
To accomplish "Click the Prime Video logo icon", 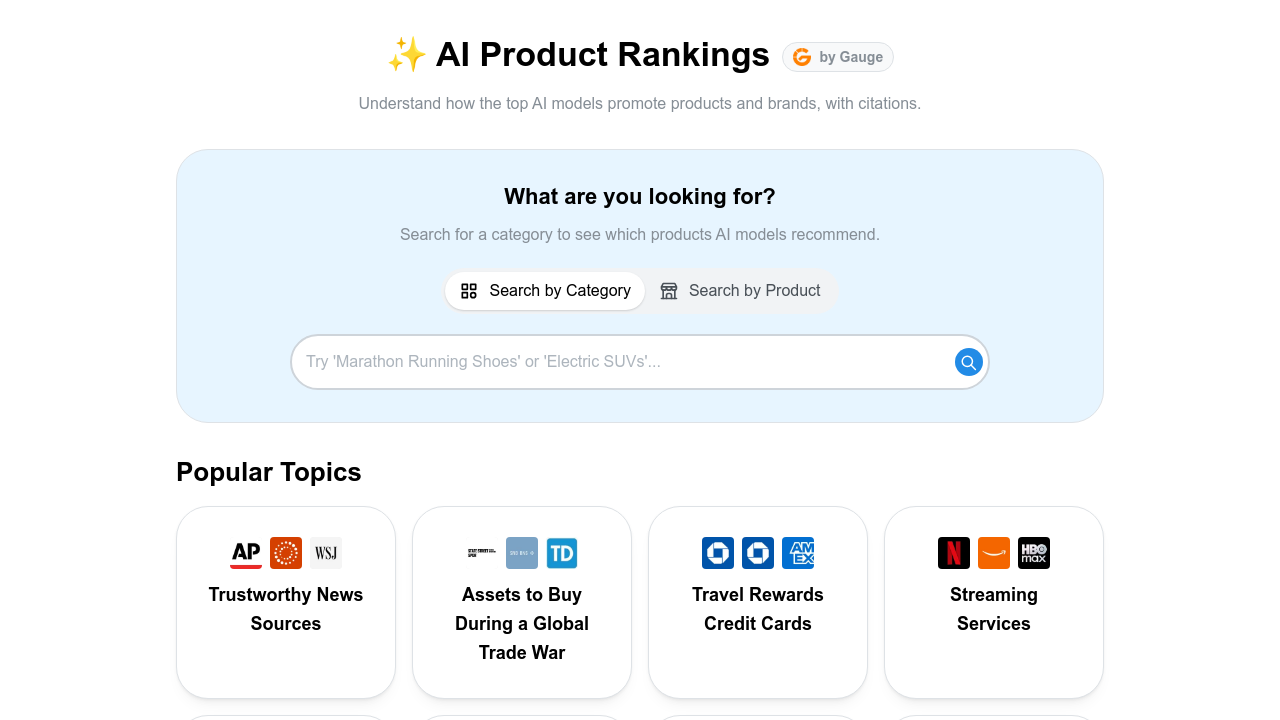I will point(993,553).
